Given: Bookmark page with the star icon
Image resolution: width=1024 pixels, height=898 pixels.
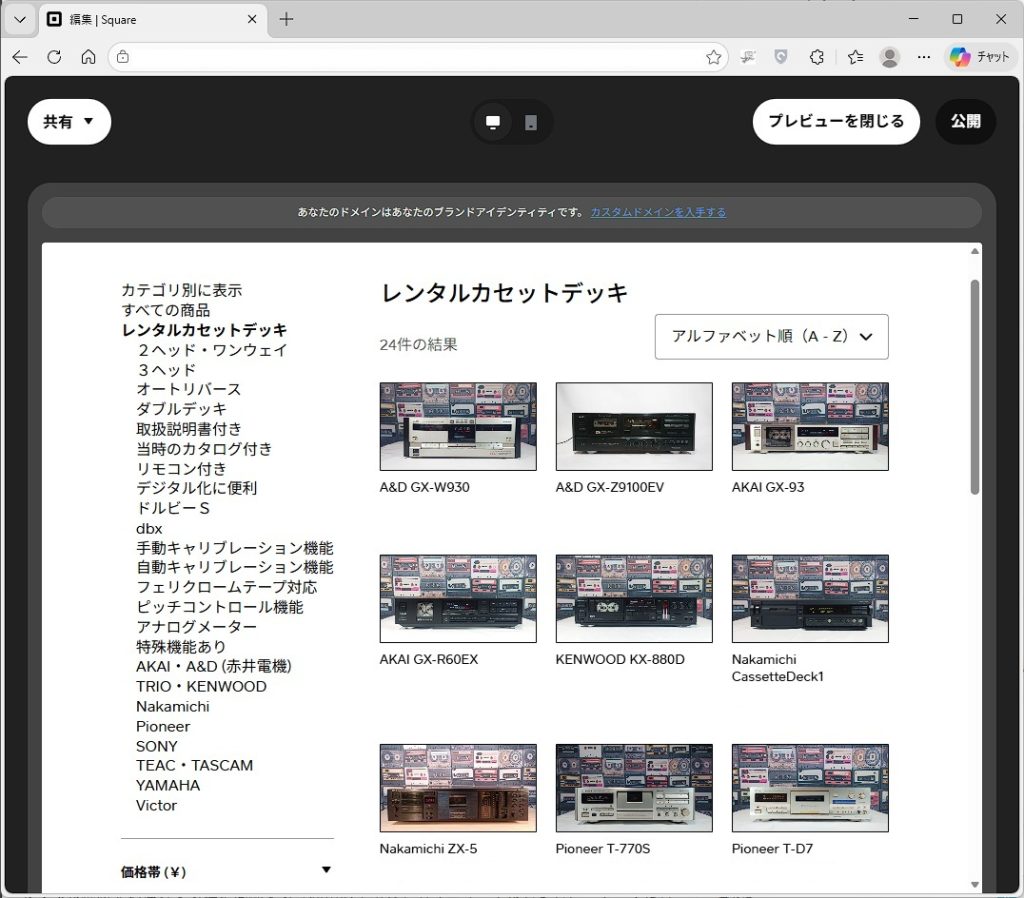Looking at the screenshot, I should 713,57.
